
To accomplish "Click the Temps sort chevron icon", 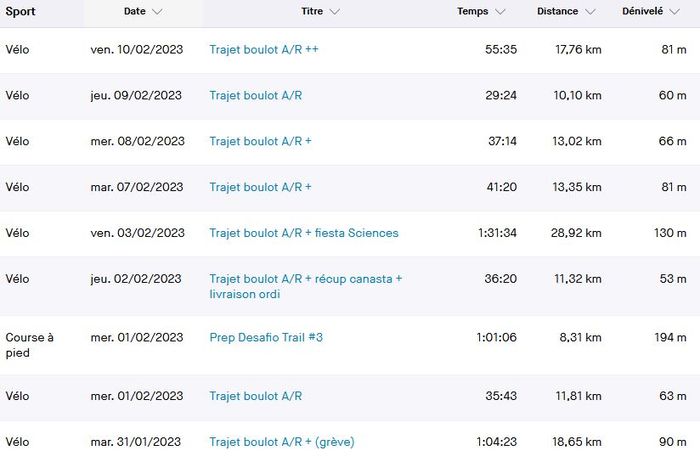I will pos(500,12).
